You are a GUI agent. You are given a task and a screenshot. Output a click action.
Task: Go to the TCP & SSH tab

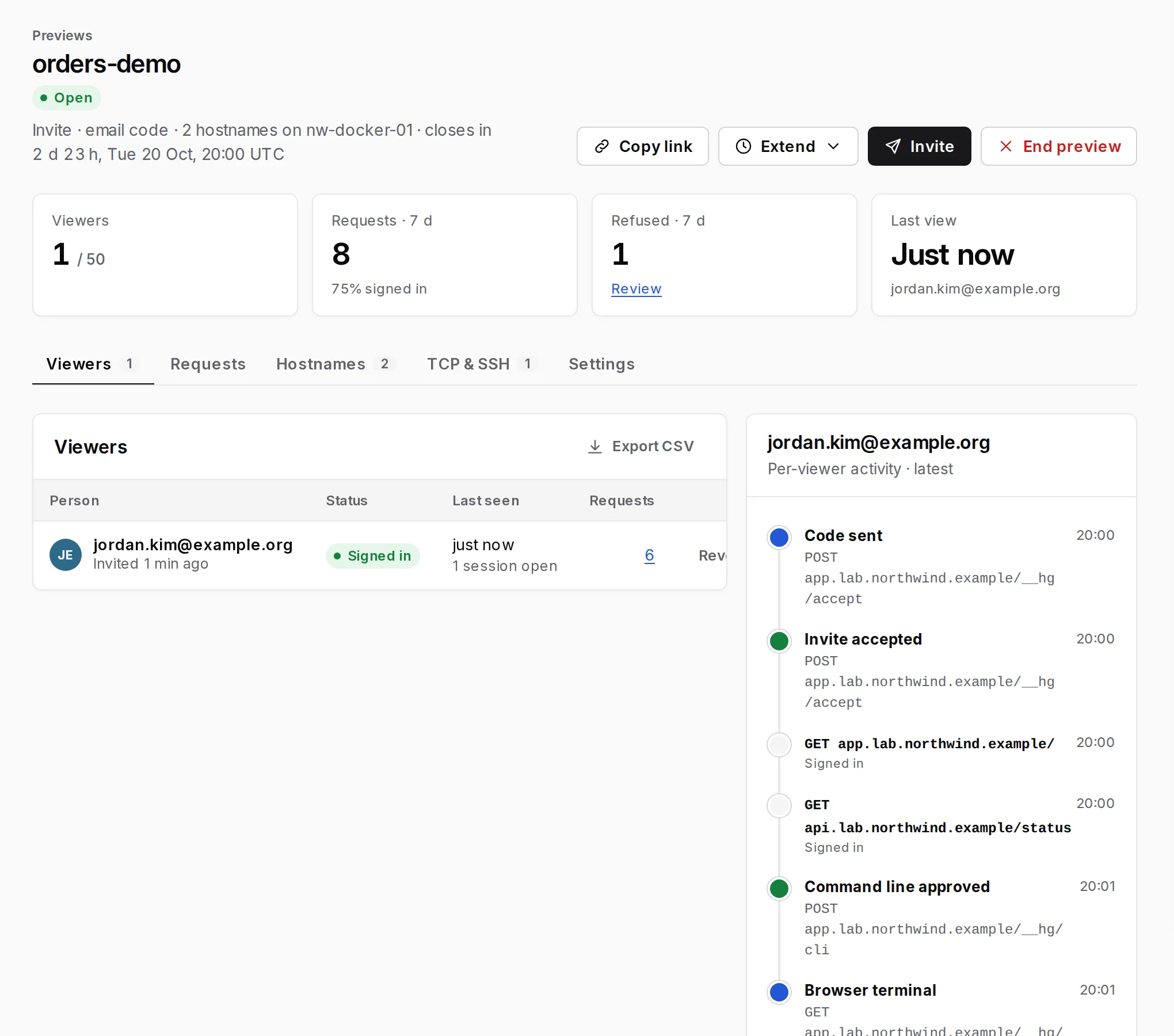click(482, 364)
